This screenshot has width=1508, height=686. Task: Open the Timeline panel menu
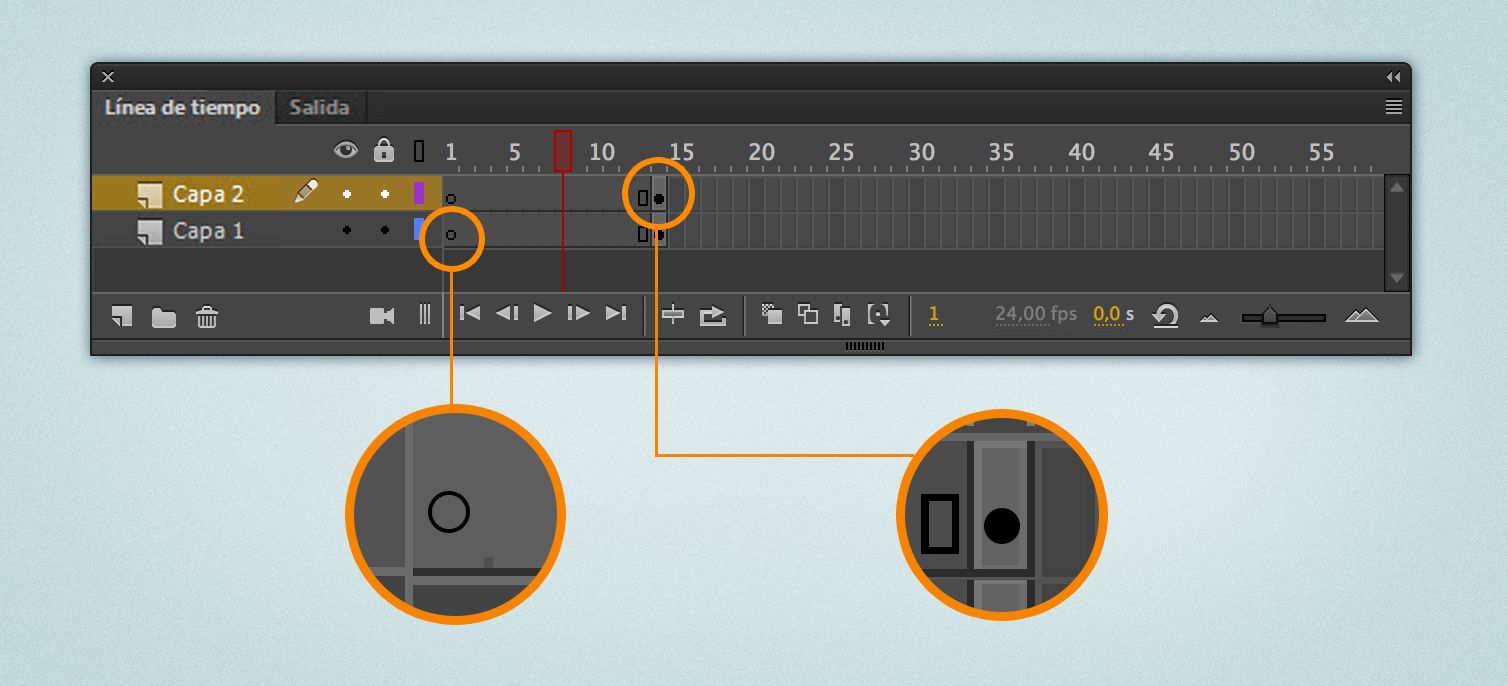tap(1396, 107)
